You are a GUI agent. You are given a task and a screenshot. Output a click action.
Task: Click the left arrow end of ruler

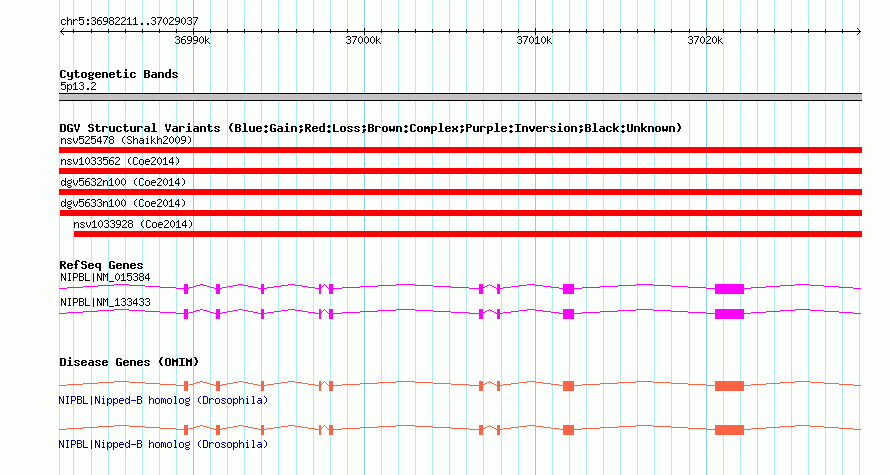tap(62, 31)
